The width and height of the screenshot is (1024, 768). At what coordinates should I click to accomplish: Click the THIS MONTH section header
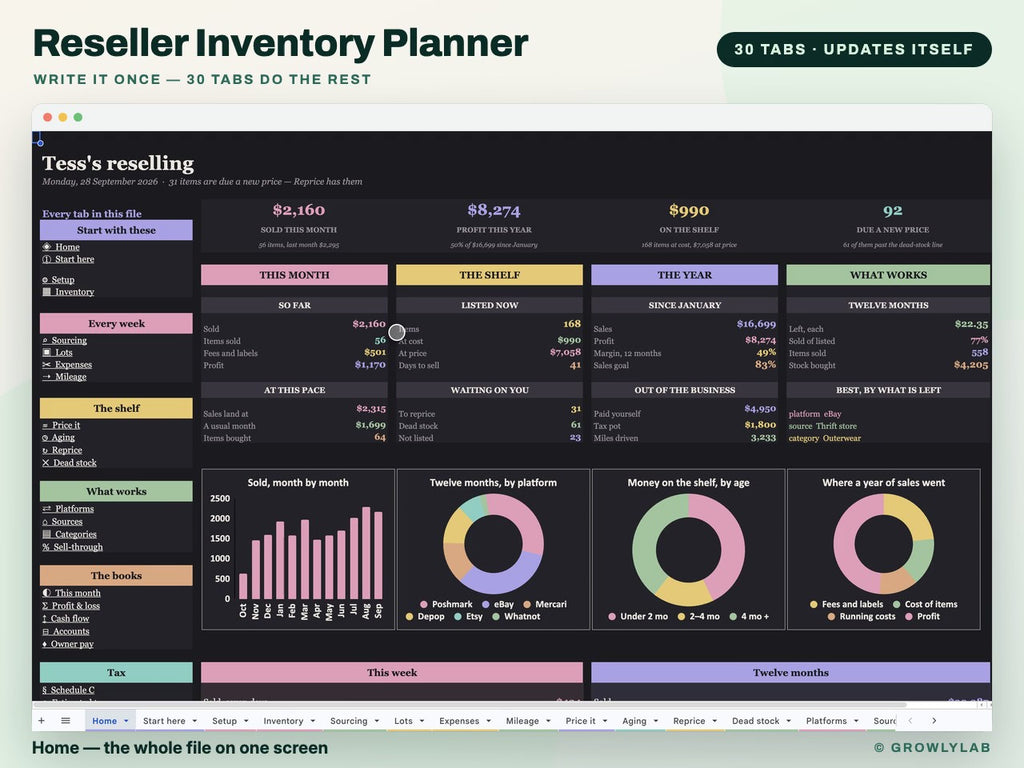(x=295, y=275)
